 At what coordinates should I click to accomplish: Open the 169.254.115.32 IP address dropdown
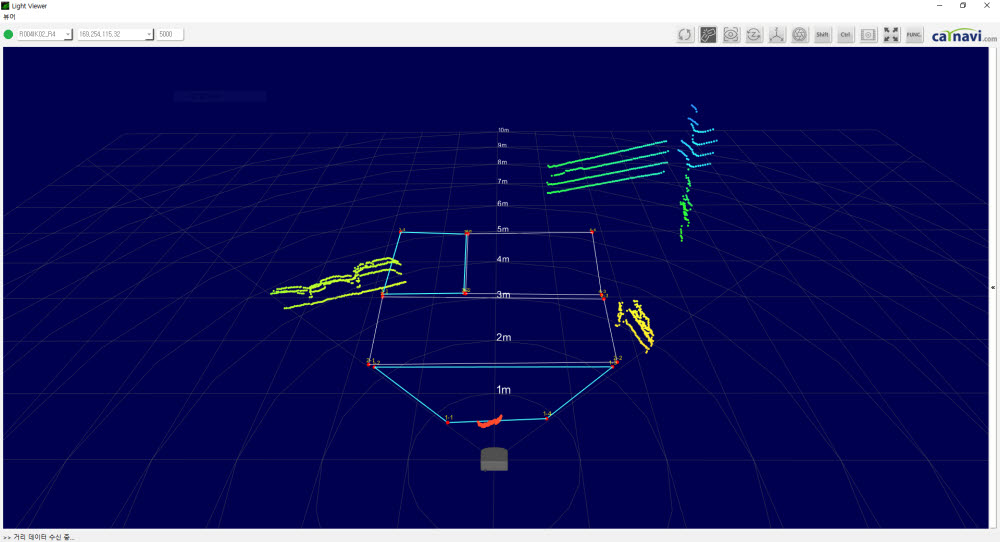pos(115,34)
